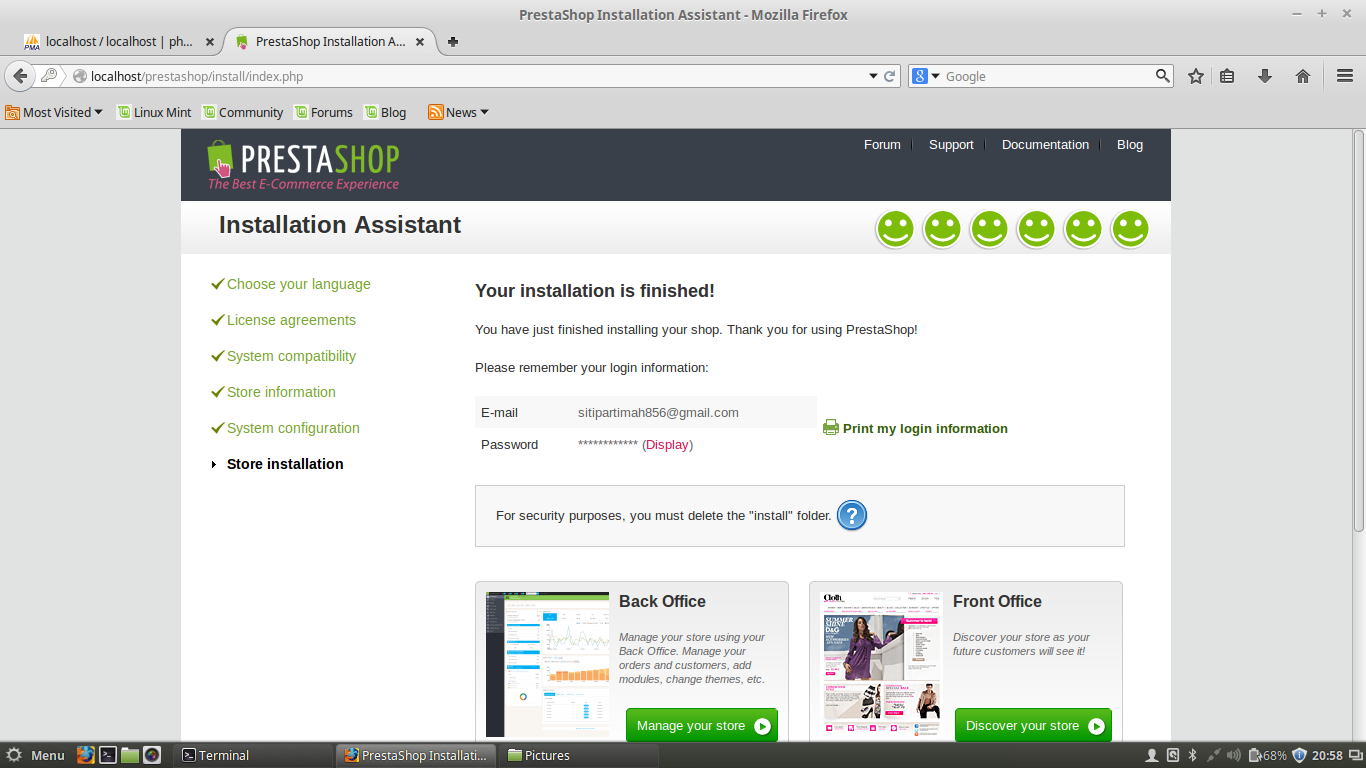Switch to the Pictures window in taskbar
This screenshot has height=768, width=1366.
580,755
